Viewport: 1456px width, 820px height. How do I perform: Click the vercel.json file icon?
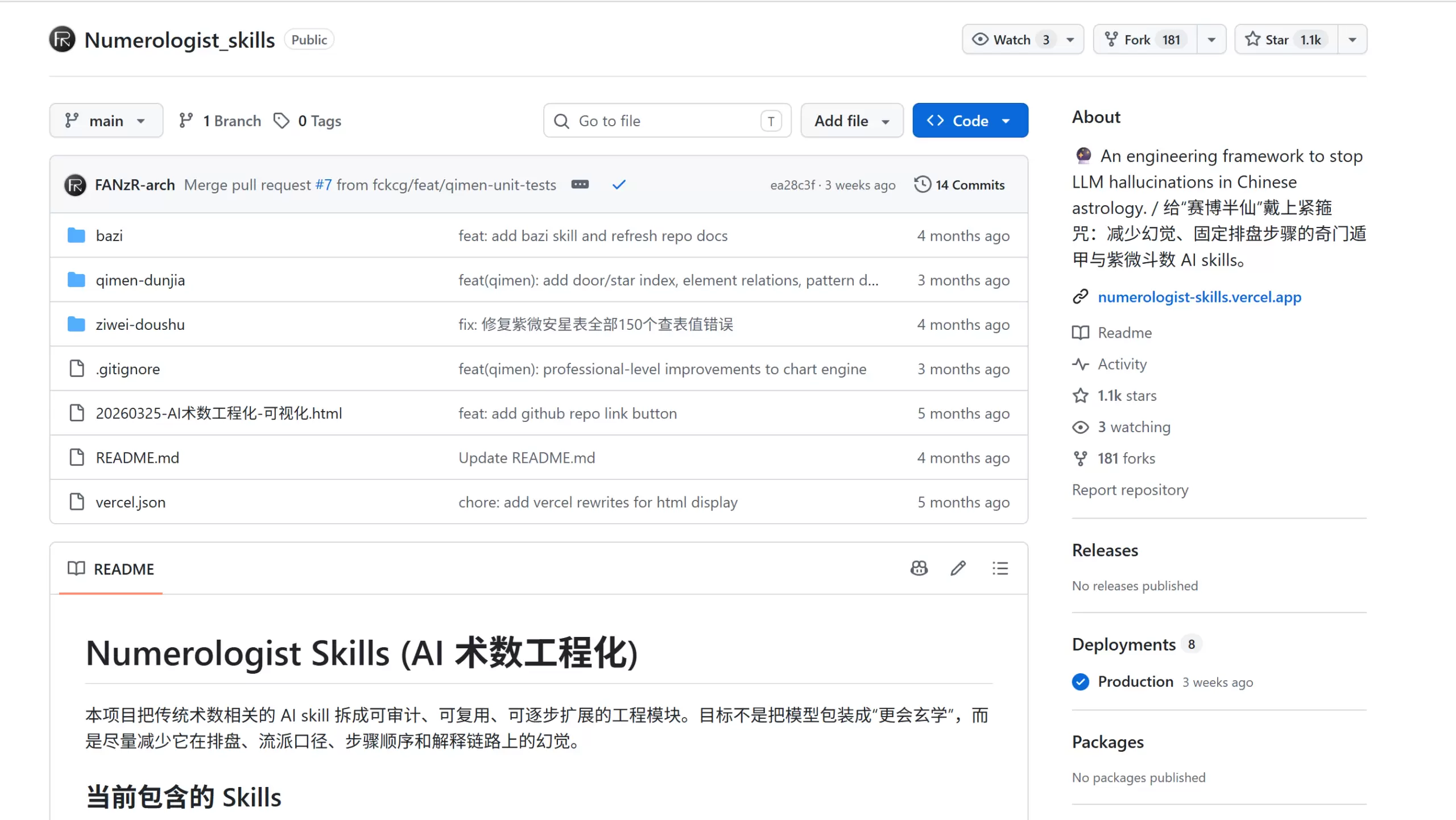(x=76, y=502)
